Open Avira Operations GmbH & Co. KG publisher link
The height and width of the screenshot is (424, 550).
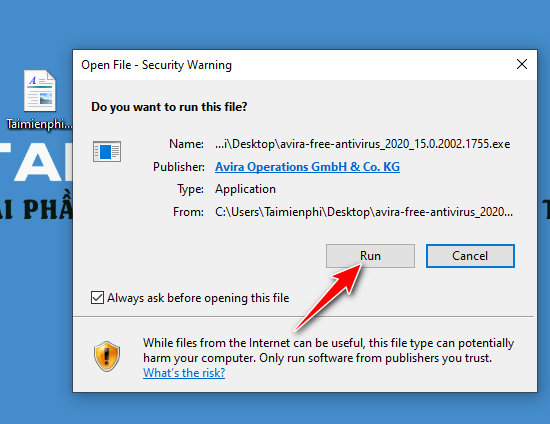307,167
